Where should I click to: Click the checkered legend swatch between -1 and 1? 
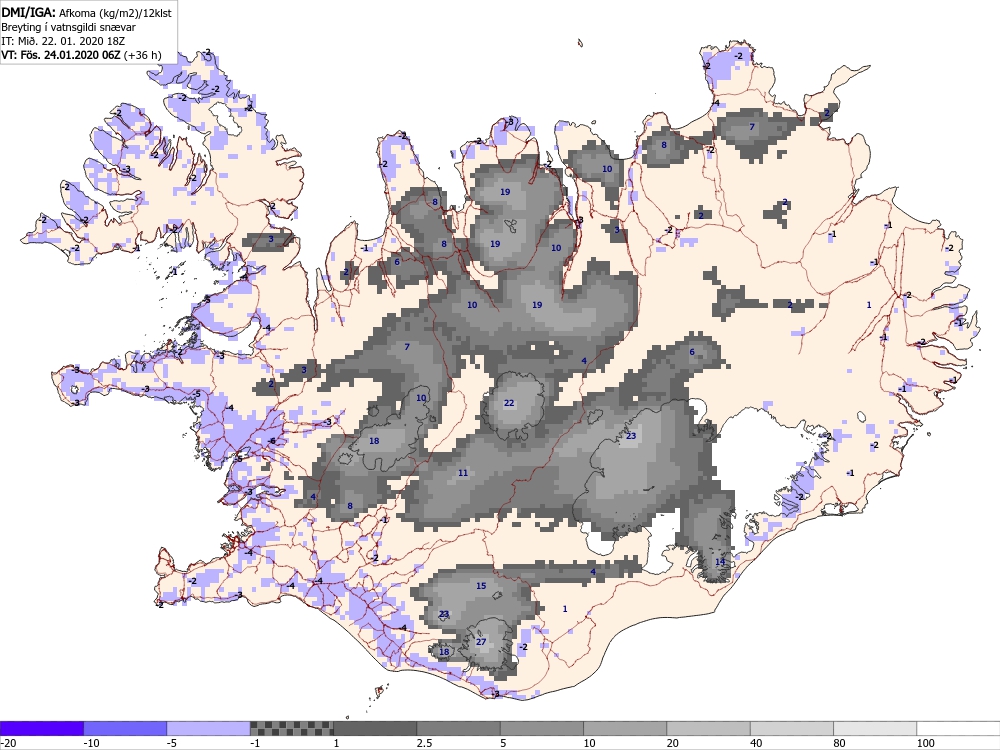point(291,728)
